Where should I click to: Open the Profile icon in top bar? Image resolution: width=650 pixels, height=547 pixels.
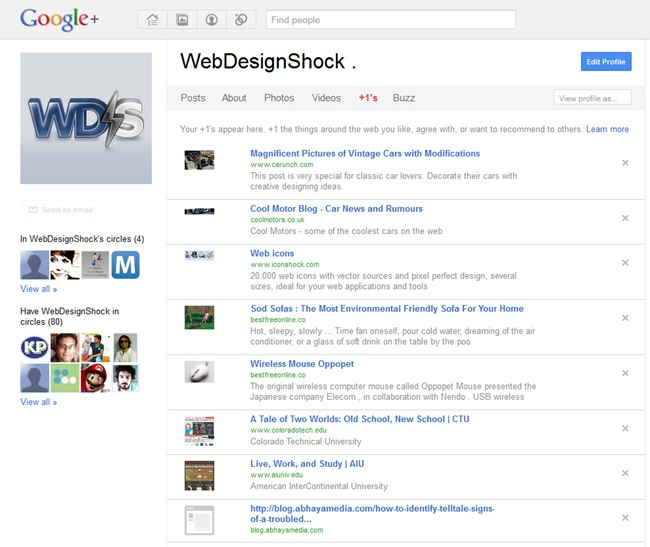211,19
